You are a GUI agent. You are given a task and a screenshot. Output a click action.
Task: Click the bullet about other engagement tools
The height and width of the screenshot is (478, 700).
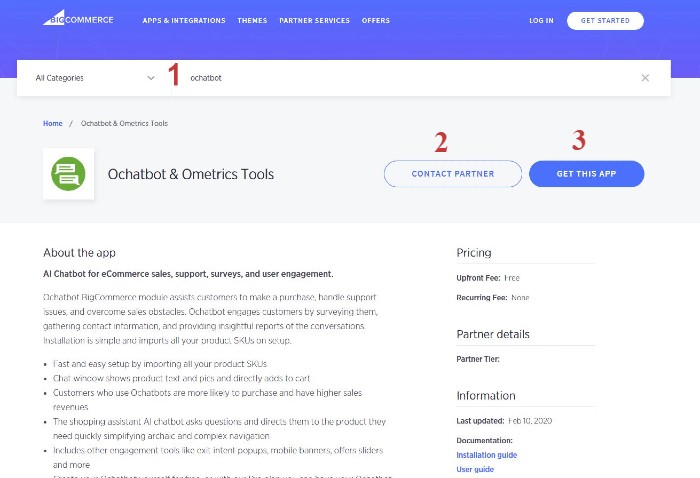tap(218, 457)
